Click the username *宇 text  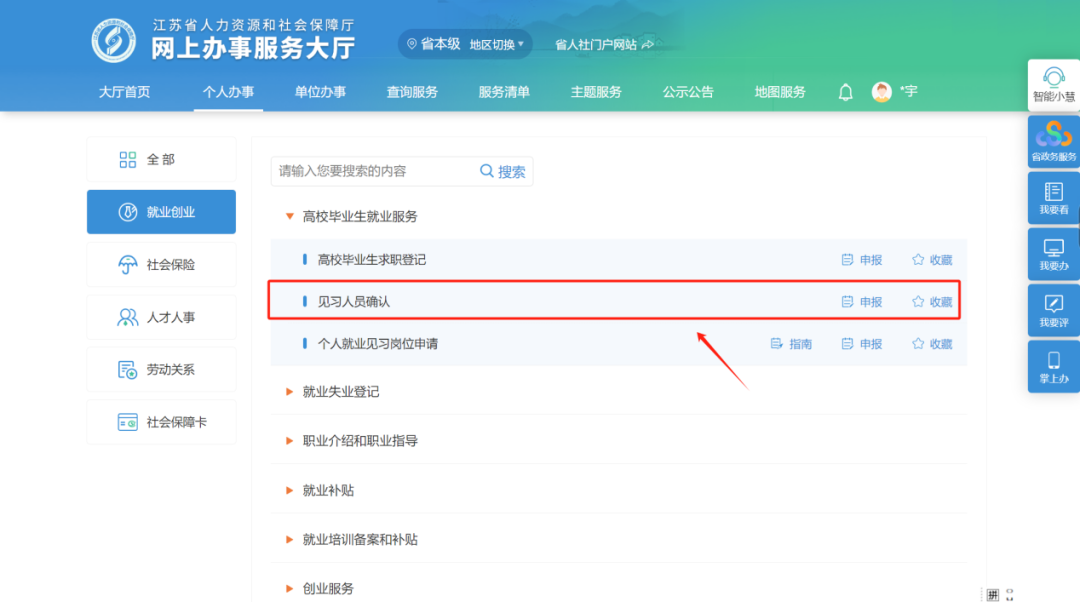pos(908,92)
